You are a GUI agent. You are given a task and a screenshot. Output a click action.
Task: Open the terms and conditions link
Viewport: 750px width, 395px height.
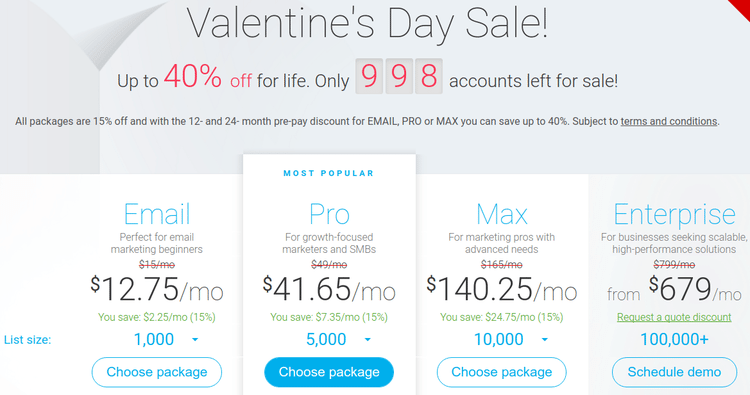click(x=669, y=121)
